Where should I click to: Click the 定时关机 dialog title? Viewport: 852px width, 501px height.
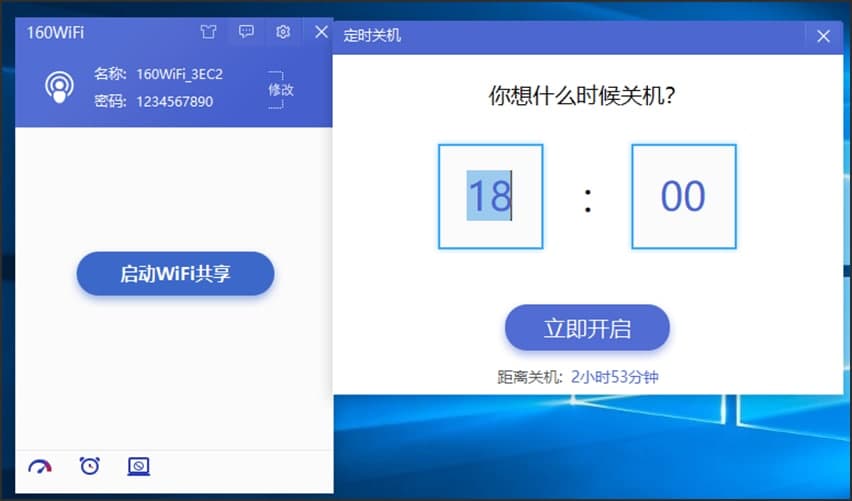tap(372, 35)
